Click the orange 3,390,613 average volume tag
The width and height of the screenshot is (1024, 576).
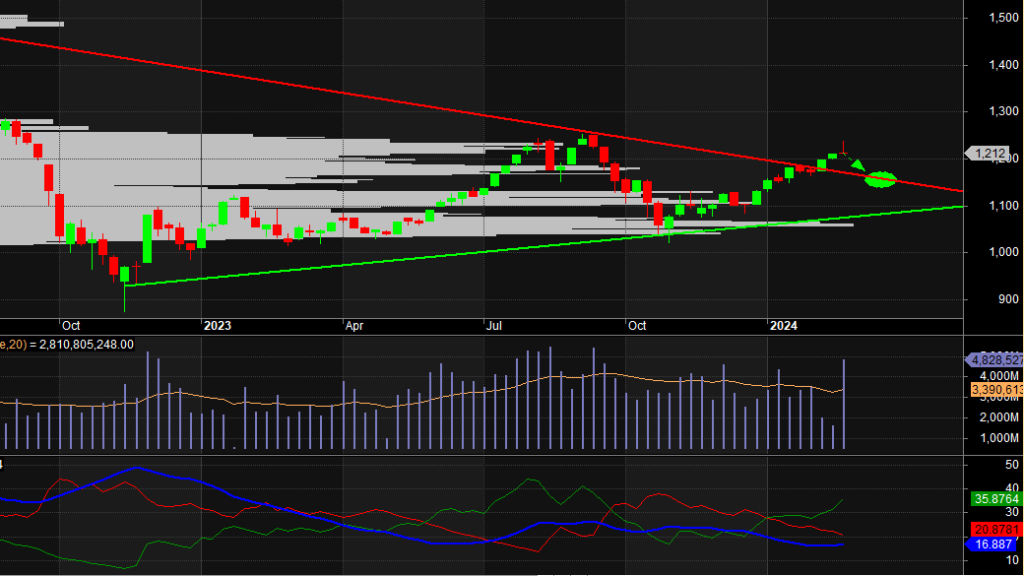pyautogui.click(x=994, y=390)
